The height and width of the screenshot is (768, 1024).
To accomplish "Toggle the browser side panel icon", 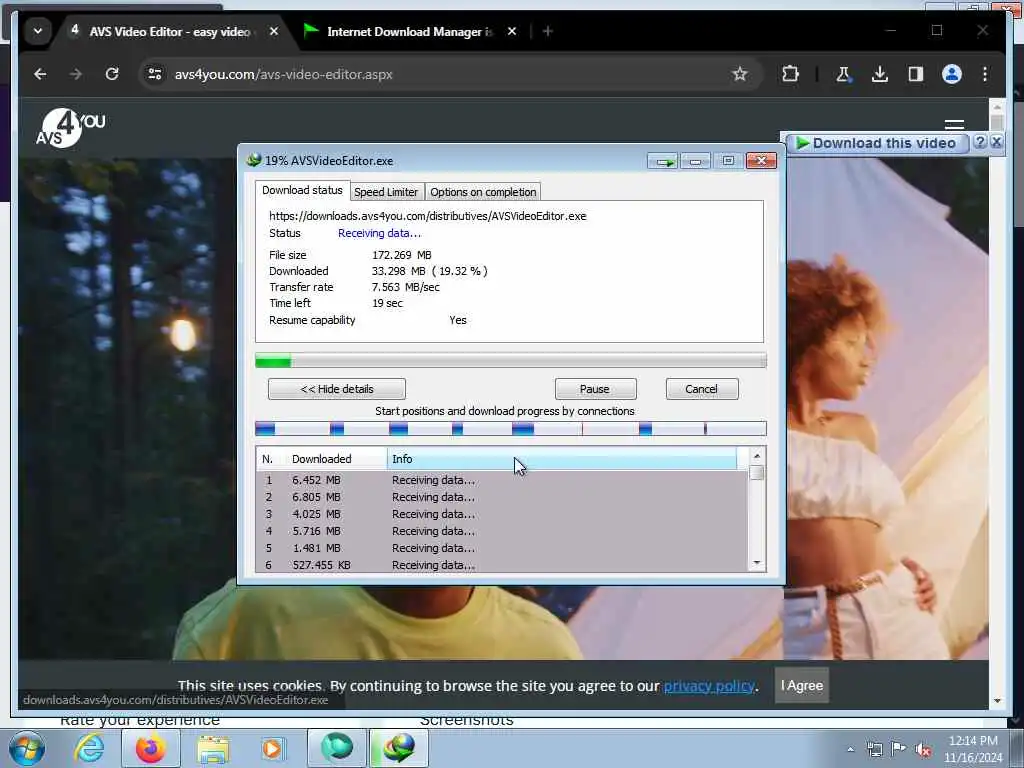I will point(916,74).
